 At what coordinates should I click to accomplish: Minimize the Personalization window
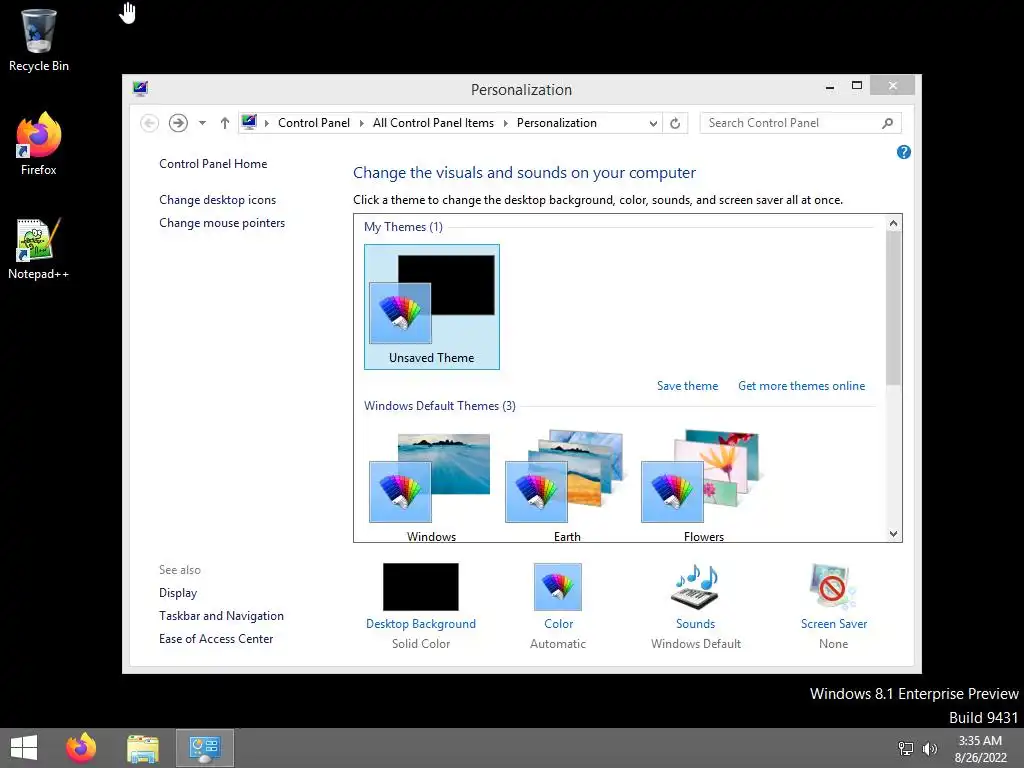[830, 86]
